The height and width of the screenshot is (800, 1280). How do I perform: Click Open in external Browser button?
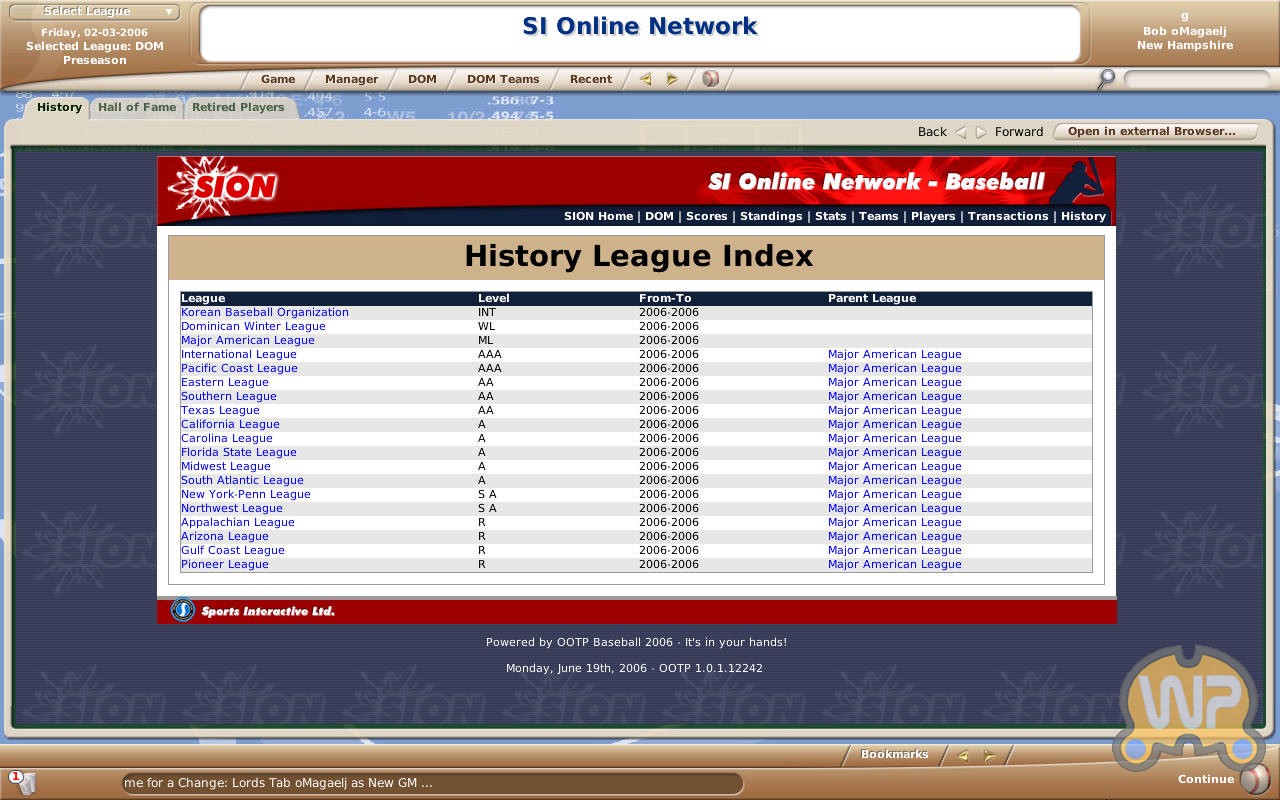click(x=1151, y=131)
